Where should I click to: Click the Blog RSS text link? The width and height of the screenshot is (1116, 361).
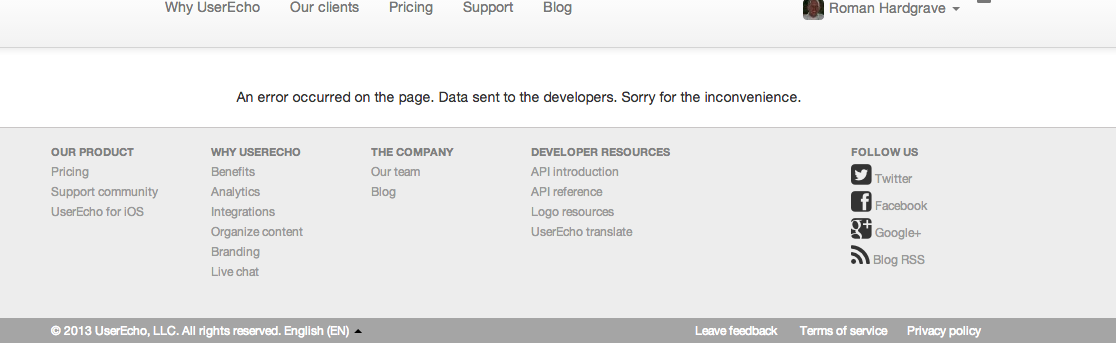pos(899,260)
